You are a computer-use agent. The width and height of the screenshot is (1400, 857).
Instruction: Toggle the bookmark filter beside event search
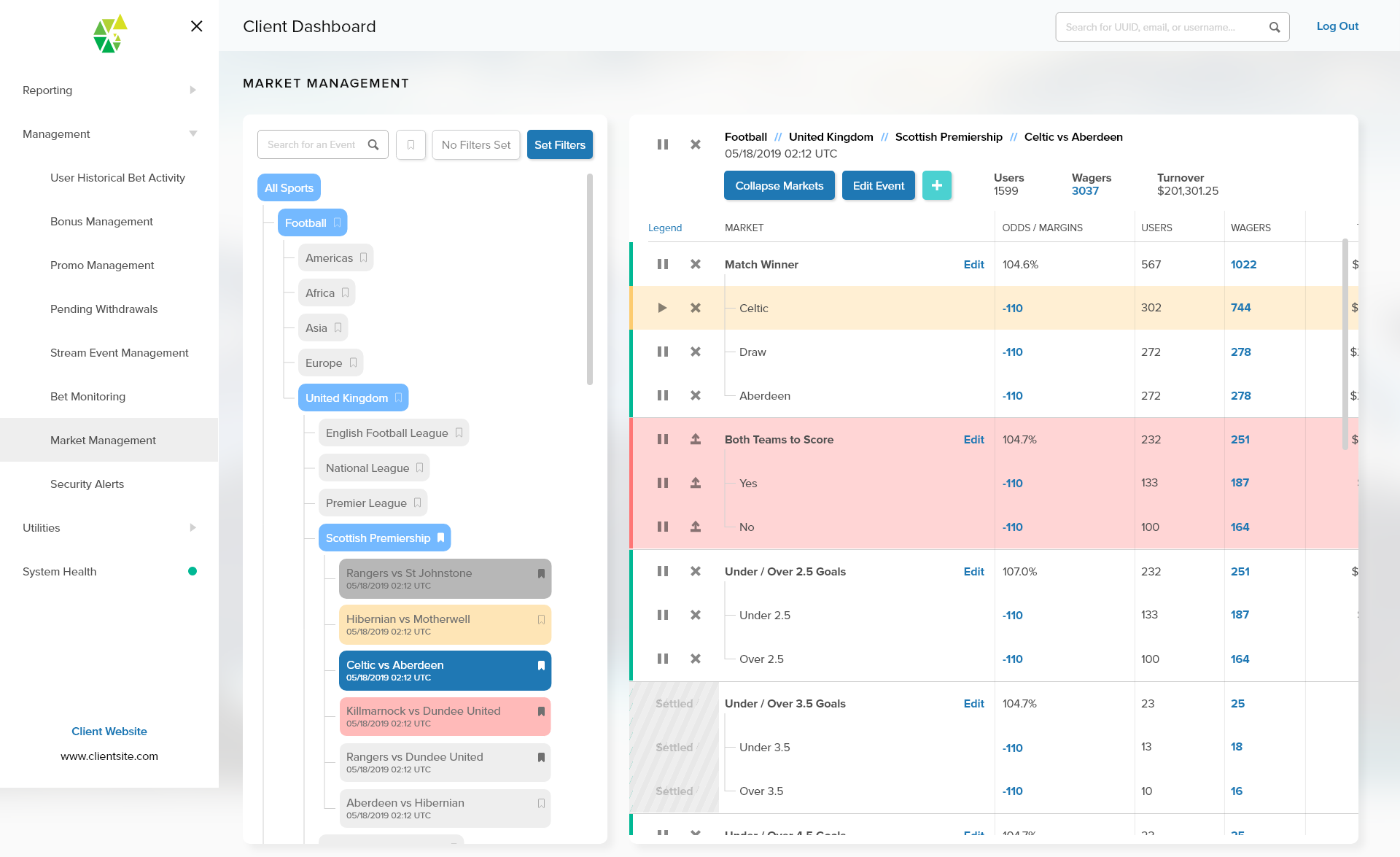[411, 144]
